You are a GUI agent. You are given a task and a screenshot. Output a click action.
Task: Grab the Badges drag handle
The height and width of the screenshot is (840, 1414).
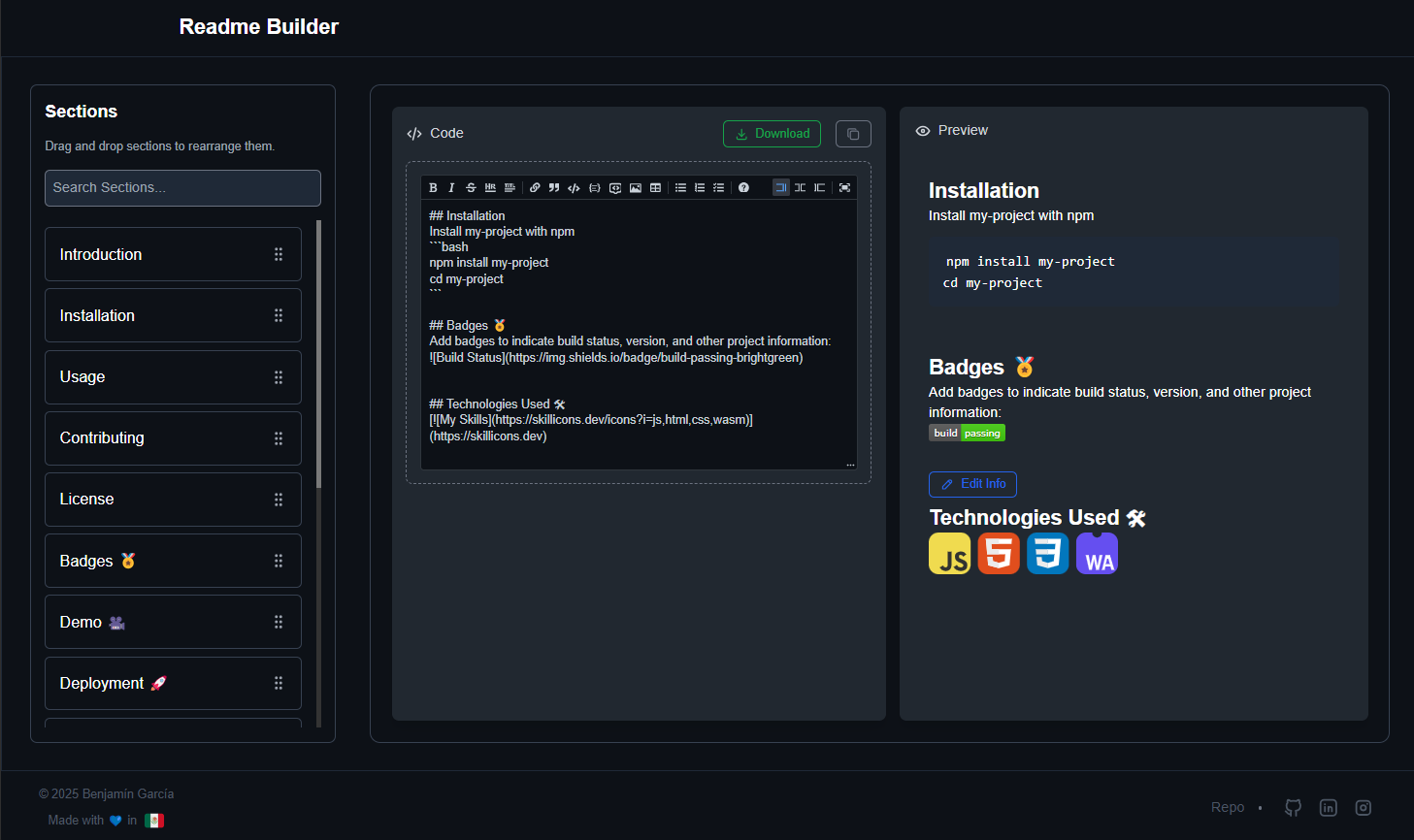point(279,561)
